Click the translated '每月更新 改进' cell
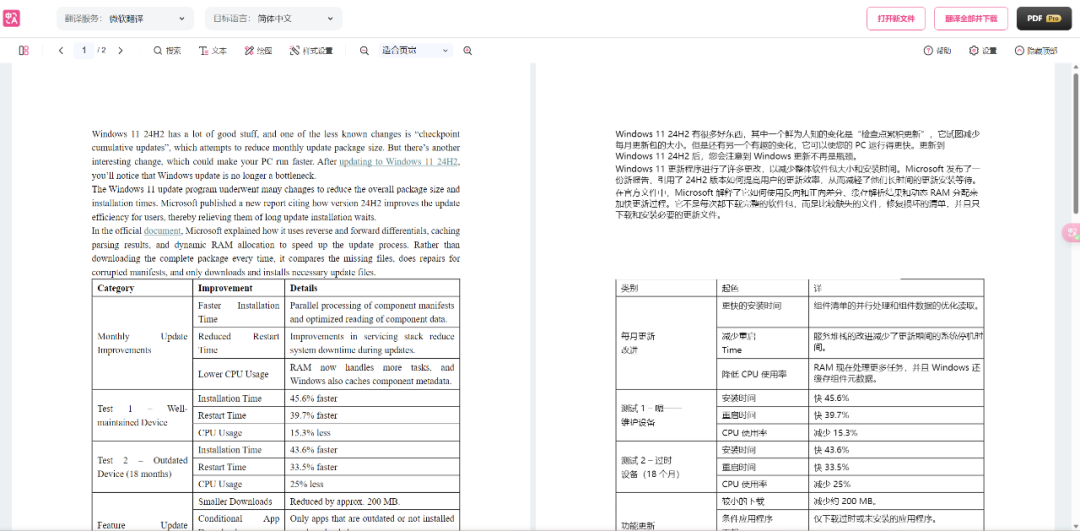 (x=666, y=343)
